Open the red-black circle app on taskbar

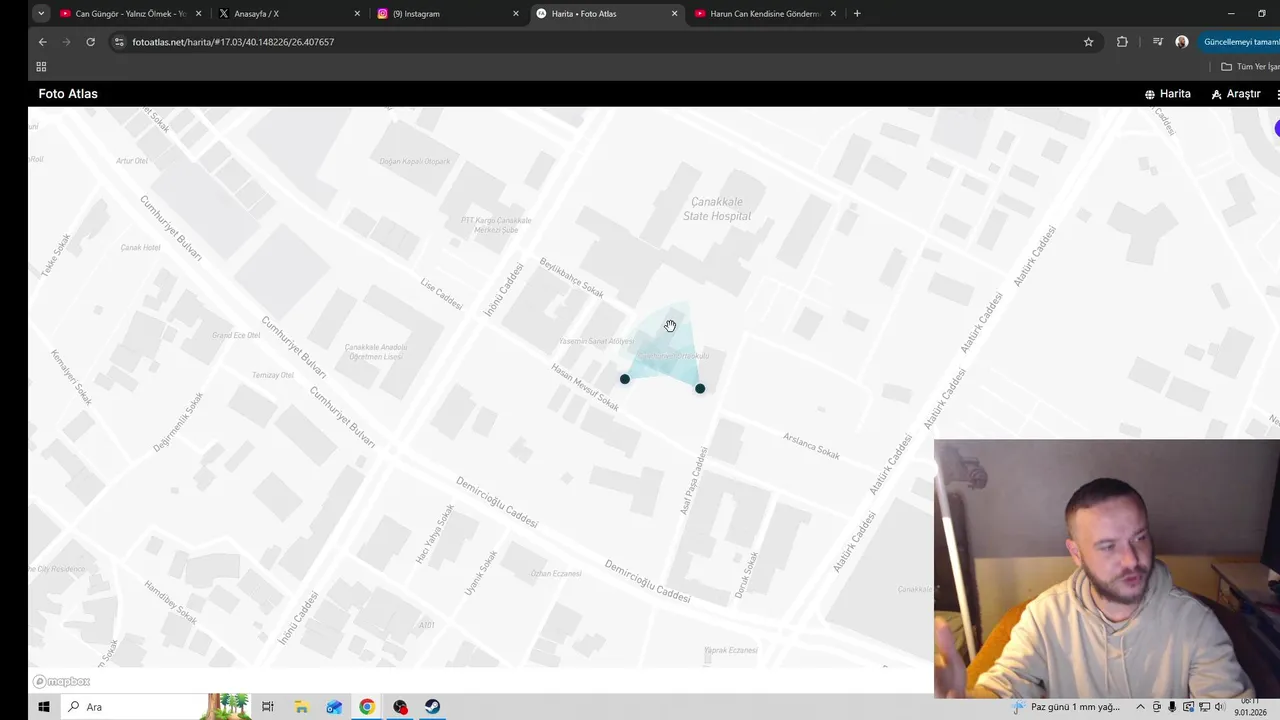(x=400, y=707)
